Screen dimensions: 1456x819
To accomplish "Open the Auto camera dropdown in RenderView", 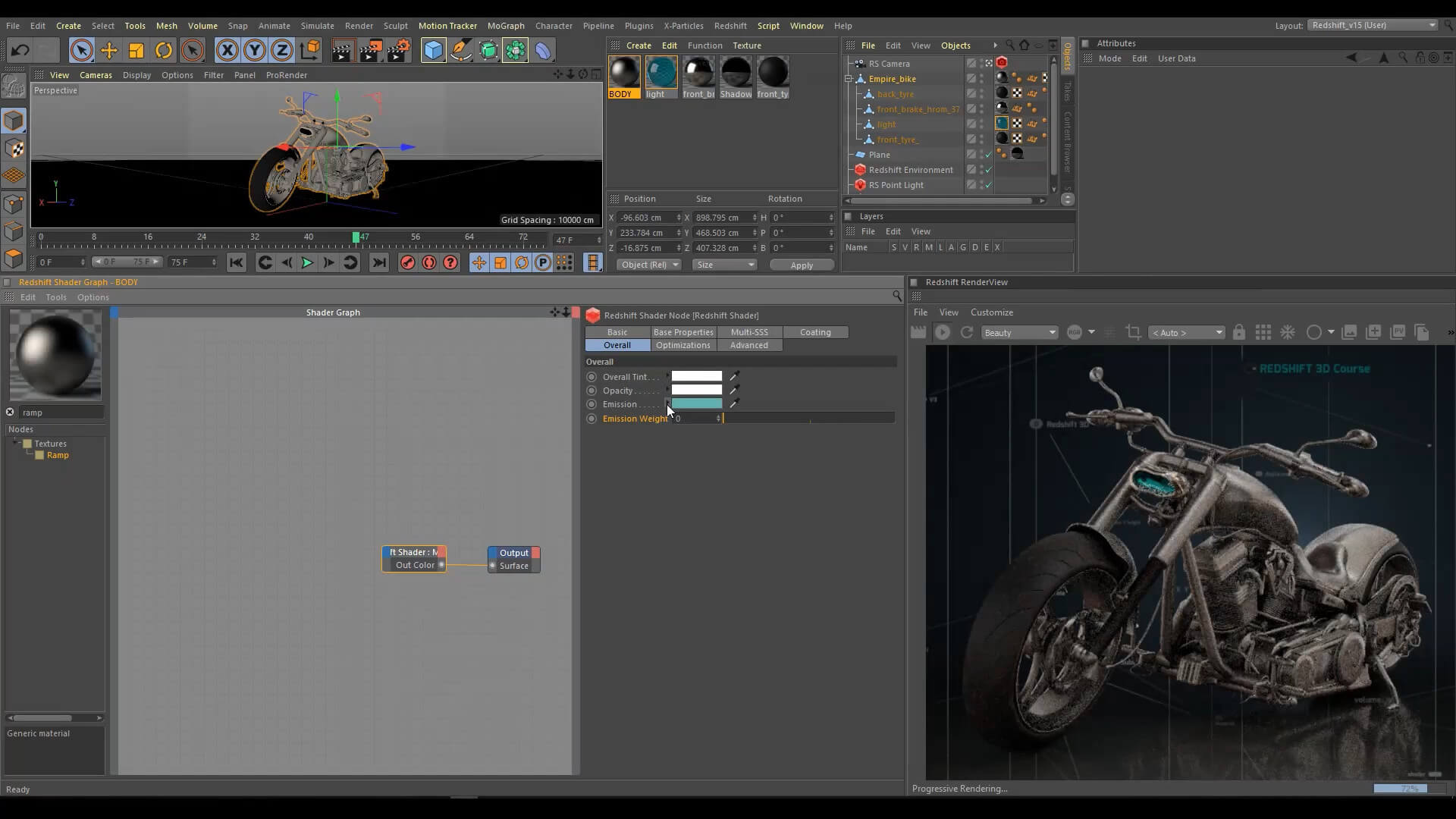I will coord(1187,333).
